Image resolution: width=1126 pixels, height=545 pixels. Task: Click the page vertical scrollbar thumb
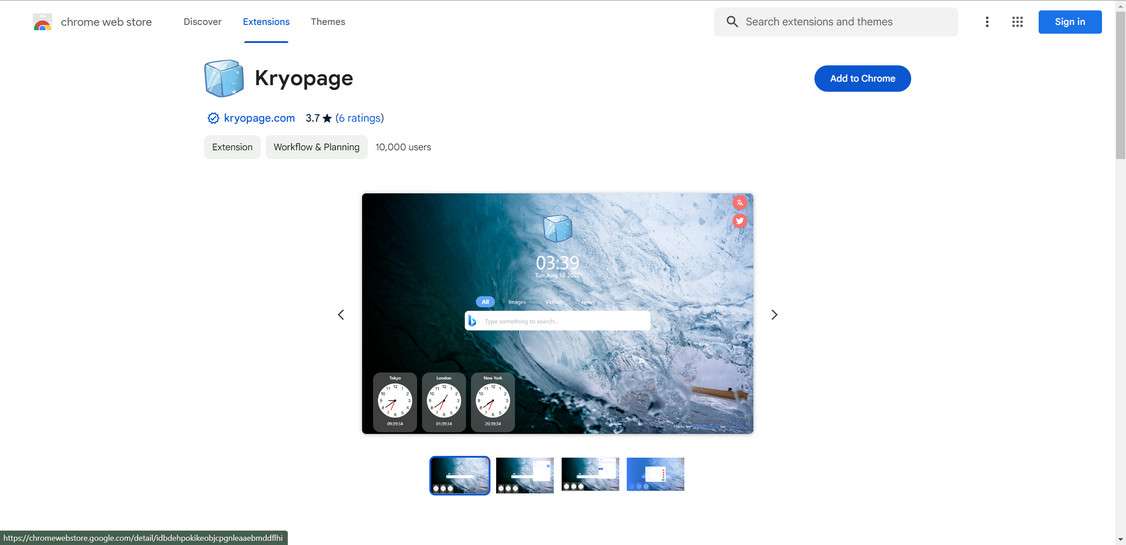pyautogui.click(x=1120, y=85)
